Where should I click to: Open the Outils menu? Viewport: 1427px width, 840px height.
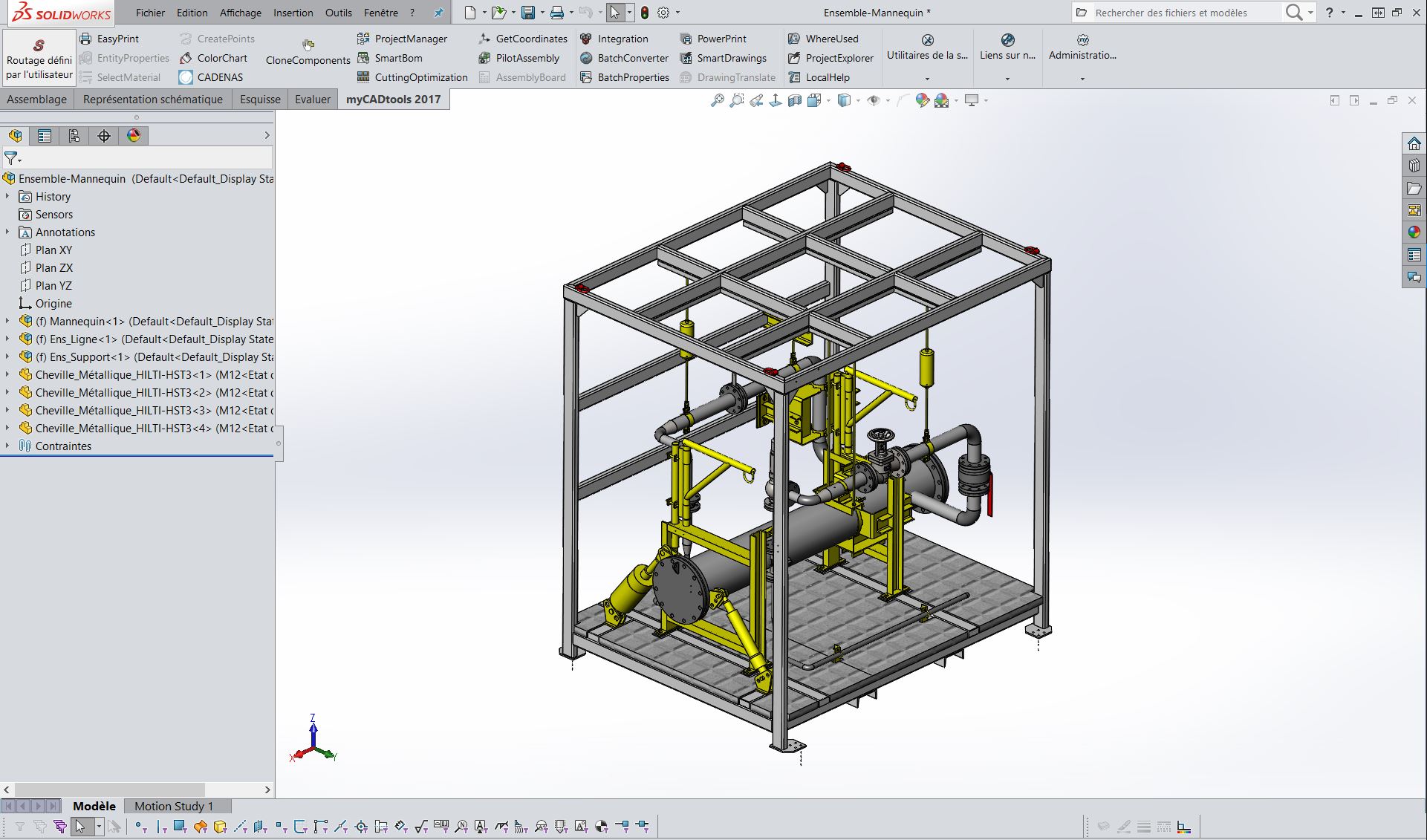(338, 13)
